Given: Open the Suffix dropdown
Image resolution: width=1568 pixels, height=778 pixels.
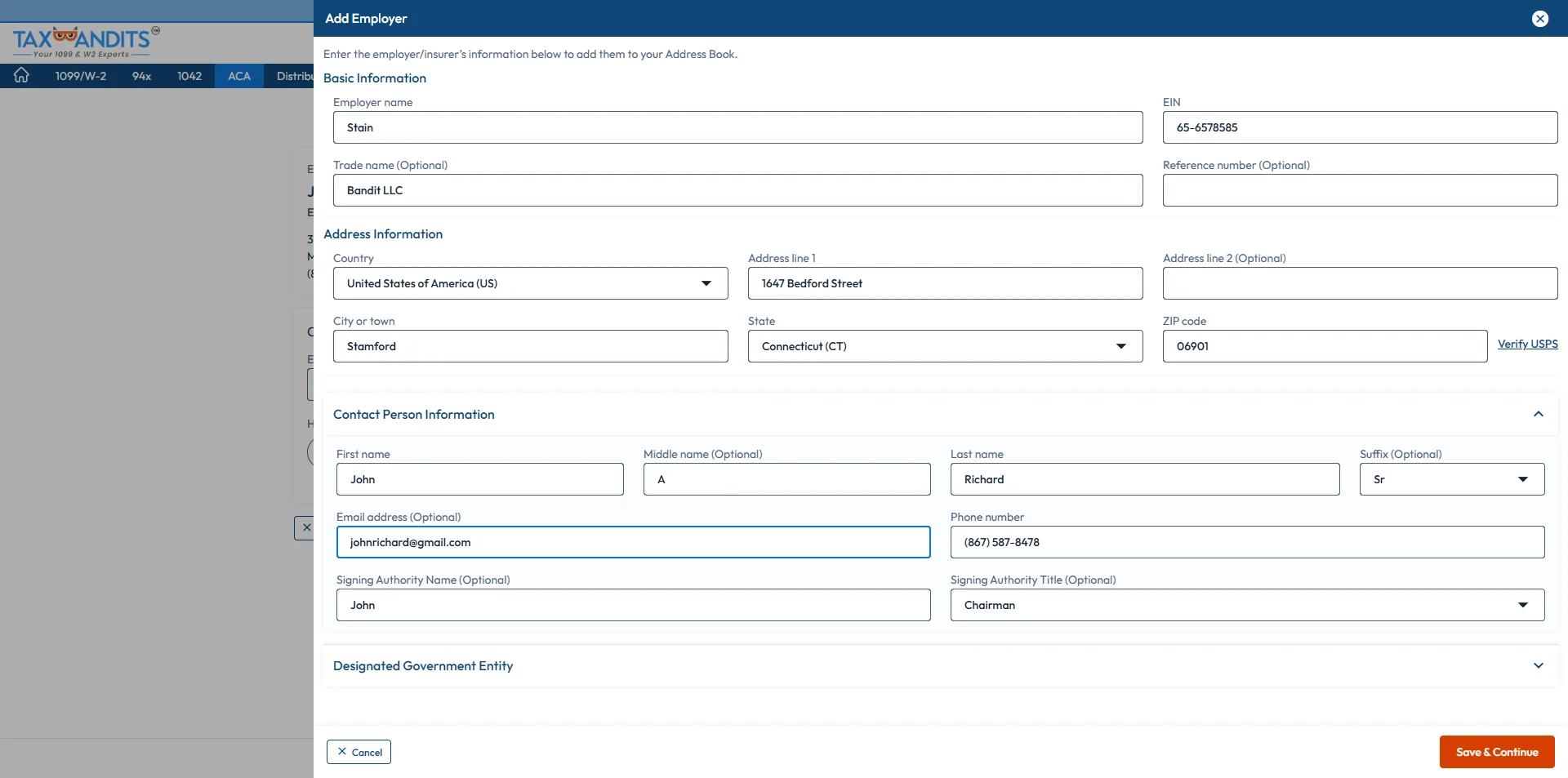Looking at the screenshot, I should point(1523,479).
